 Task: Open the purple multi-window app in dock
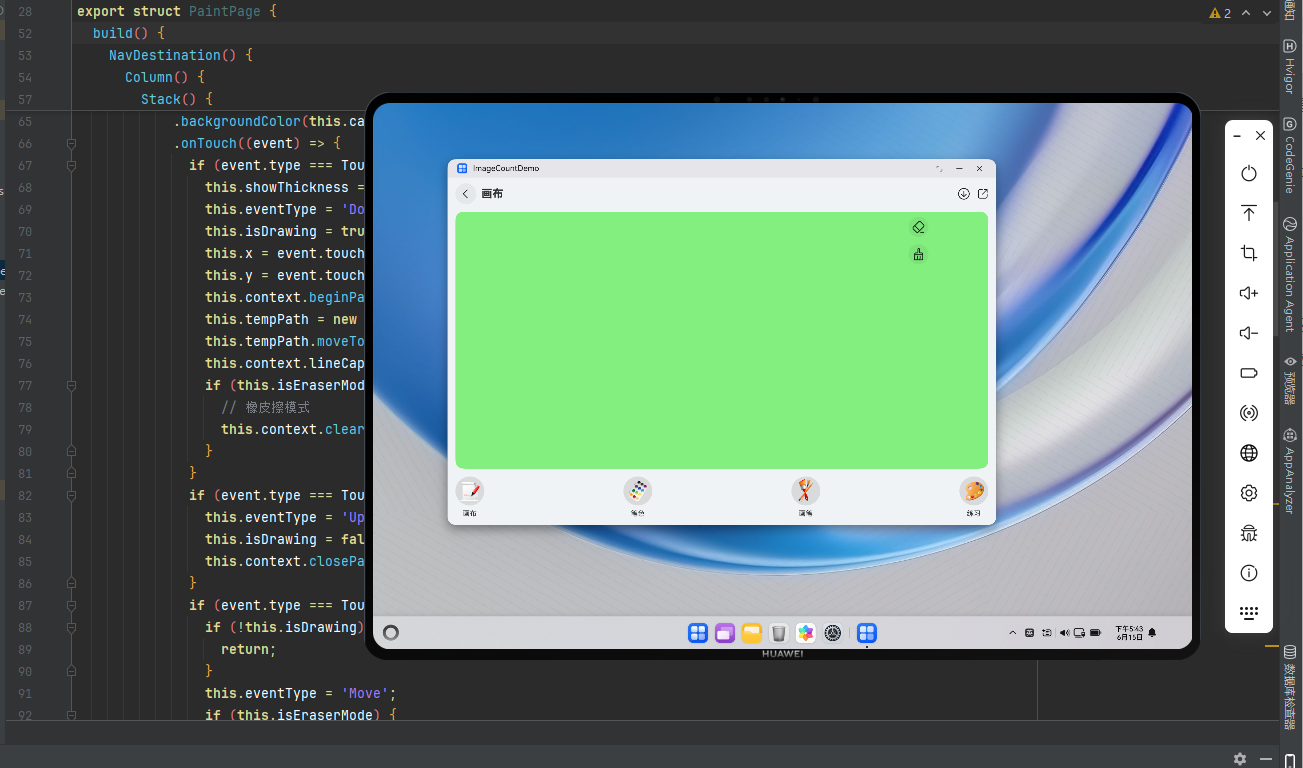[x=725, y=633]
